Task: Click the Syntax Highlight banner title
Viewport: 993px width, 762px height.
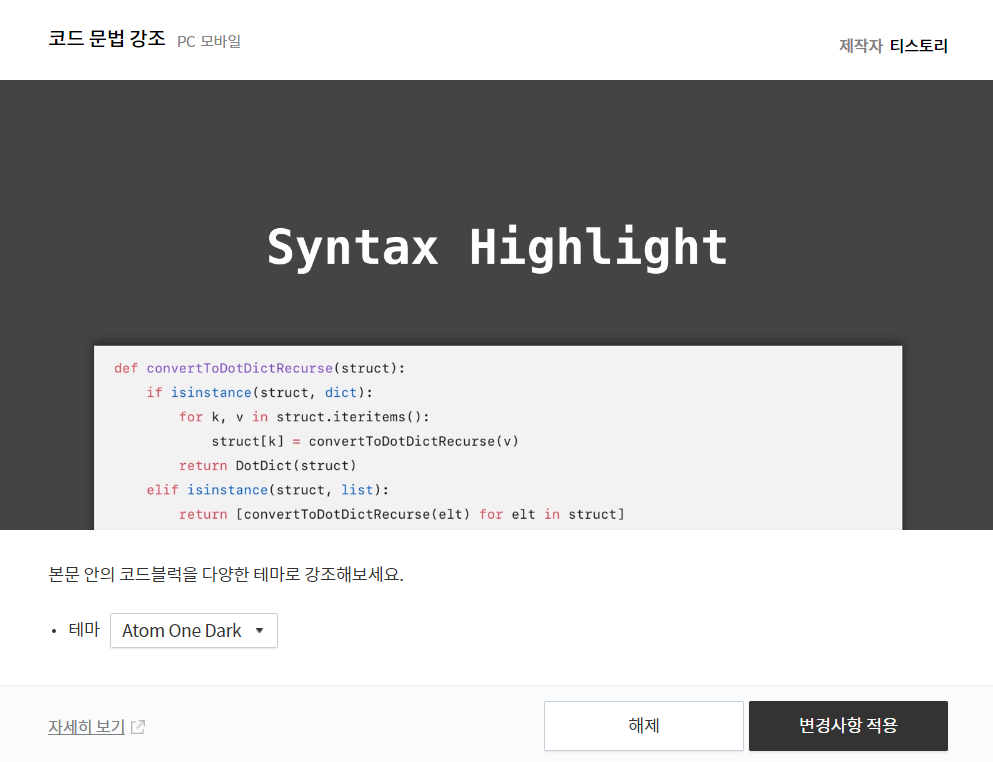Action: coord(497,246)
